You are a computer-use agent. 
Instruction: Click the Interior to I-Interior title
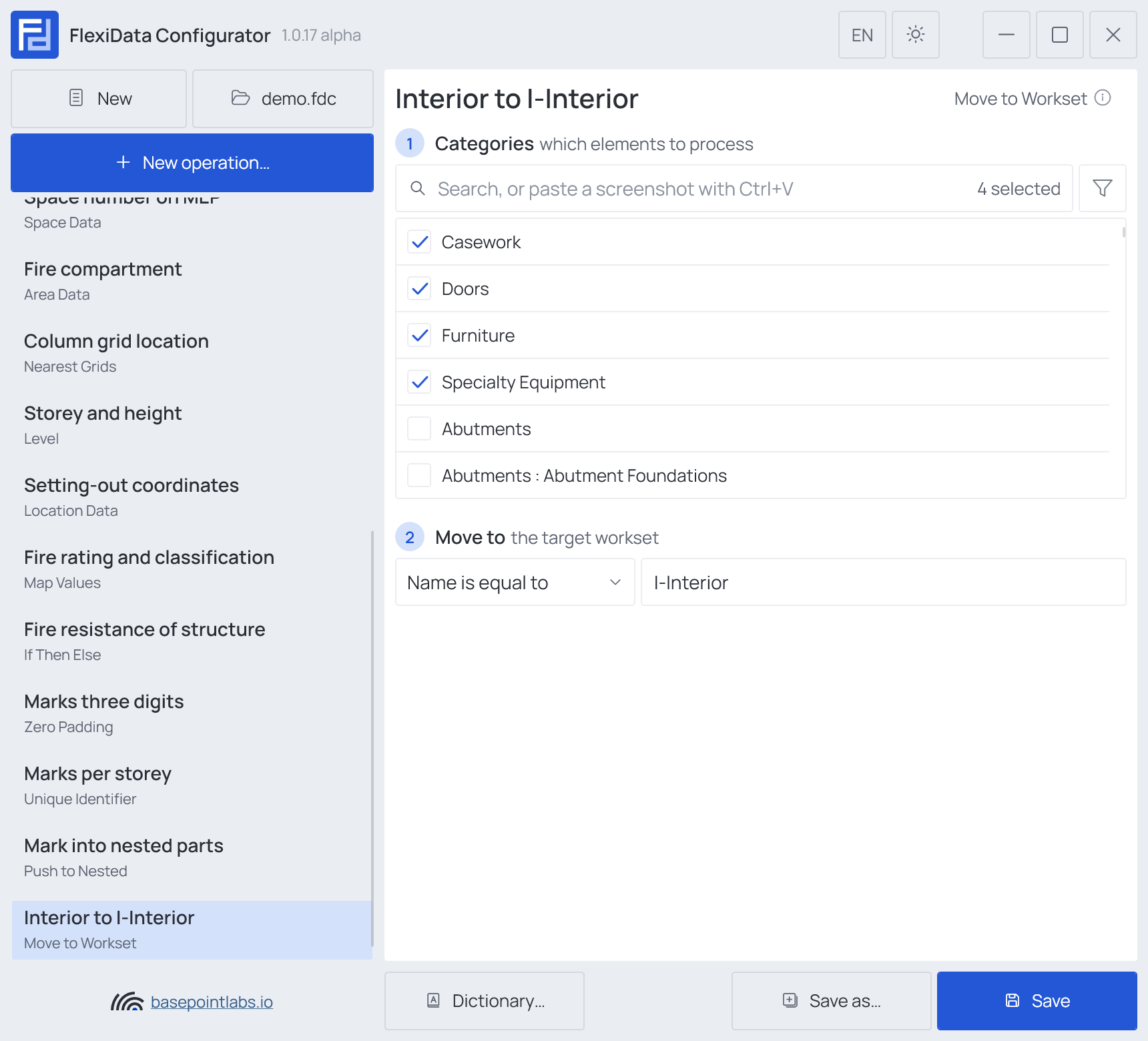[517, 99]
